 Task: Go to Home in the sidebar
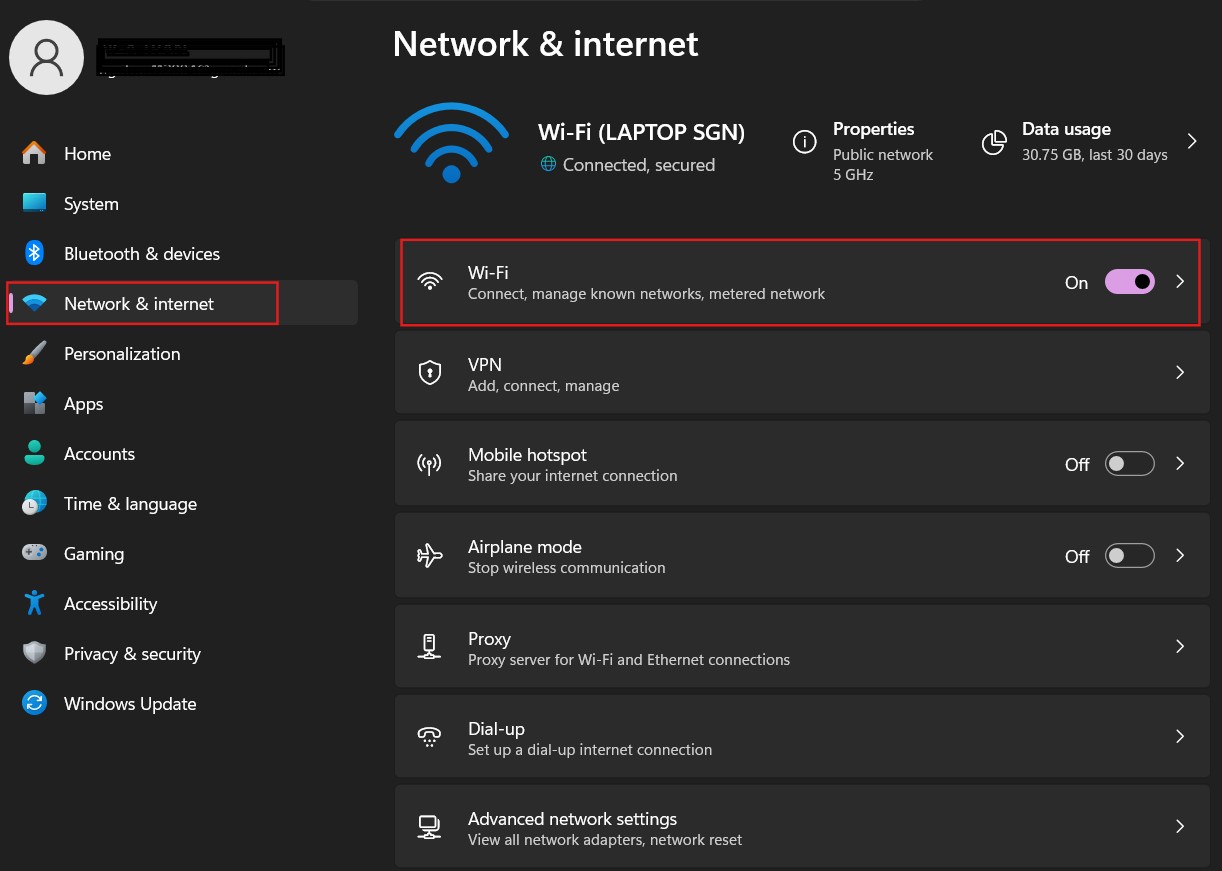pos(182,153)
